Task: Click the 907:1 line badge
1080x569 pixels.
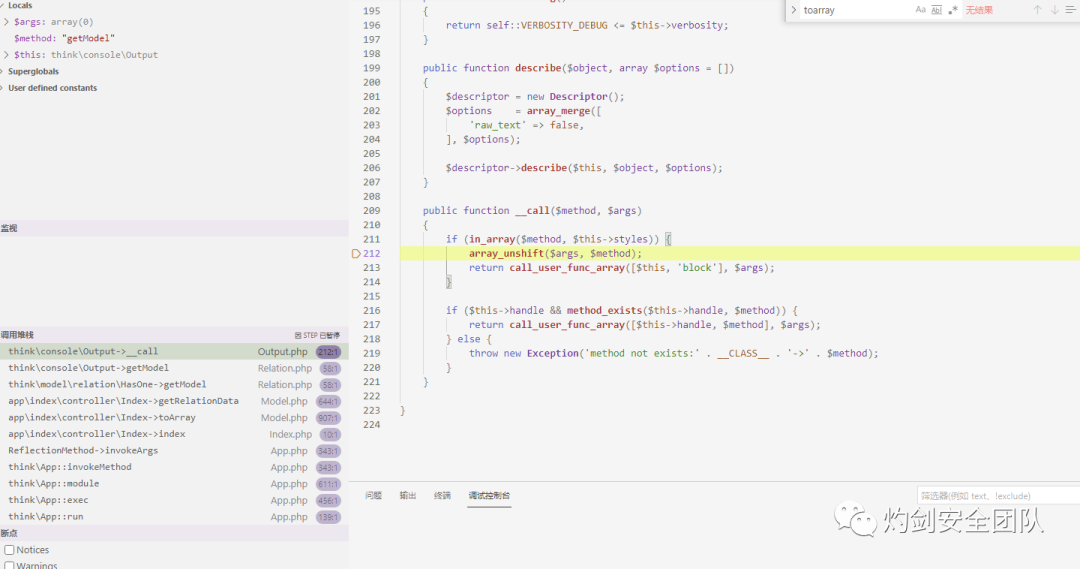Action: 329,418
